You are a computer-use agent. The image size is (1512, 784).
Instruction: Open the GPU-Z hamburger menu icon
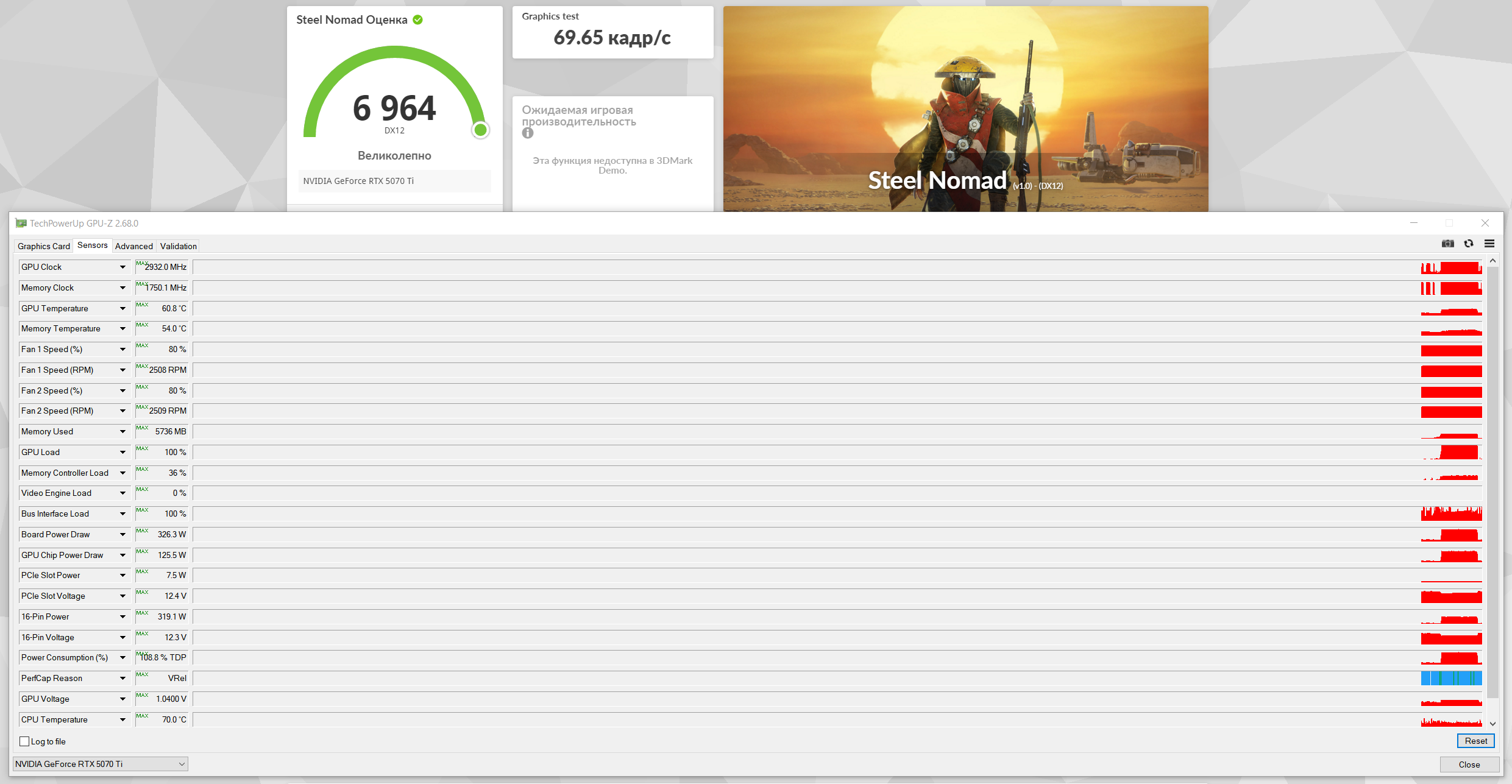pyautogui.click(x=1489, y=244)
